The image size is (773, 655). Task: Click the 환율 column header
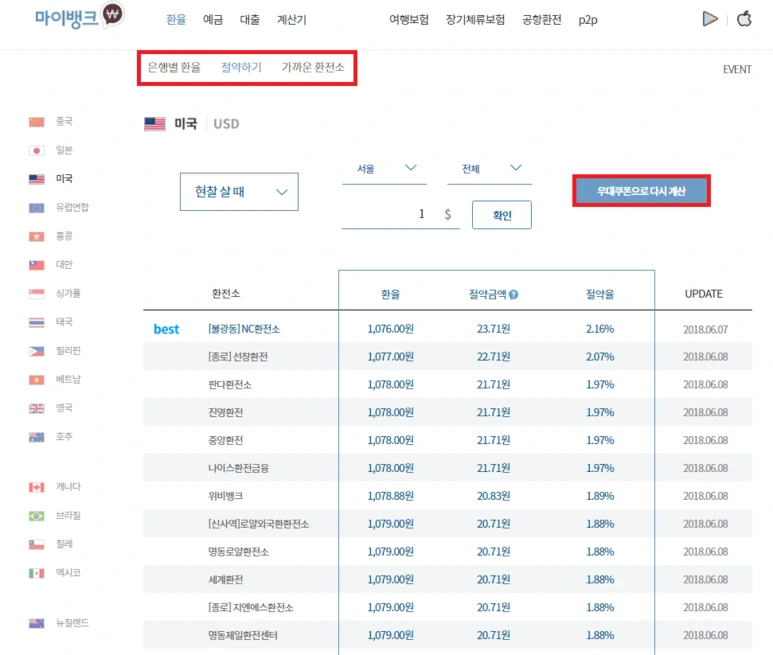390,294
